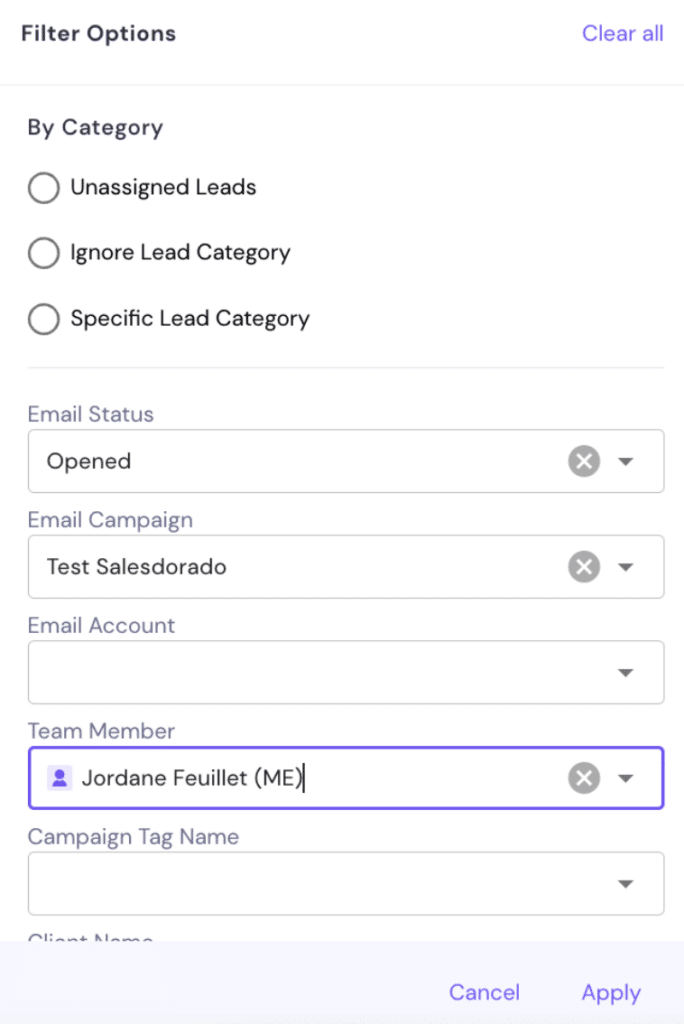Click the avatar icon beside Jordane Feuillet
The image size is (684, 1024).
pyautogui.click(x=59, y=778)
